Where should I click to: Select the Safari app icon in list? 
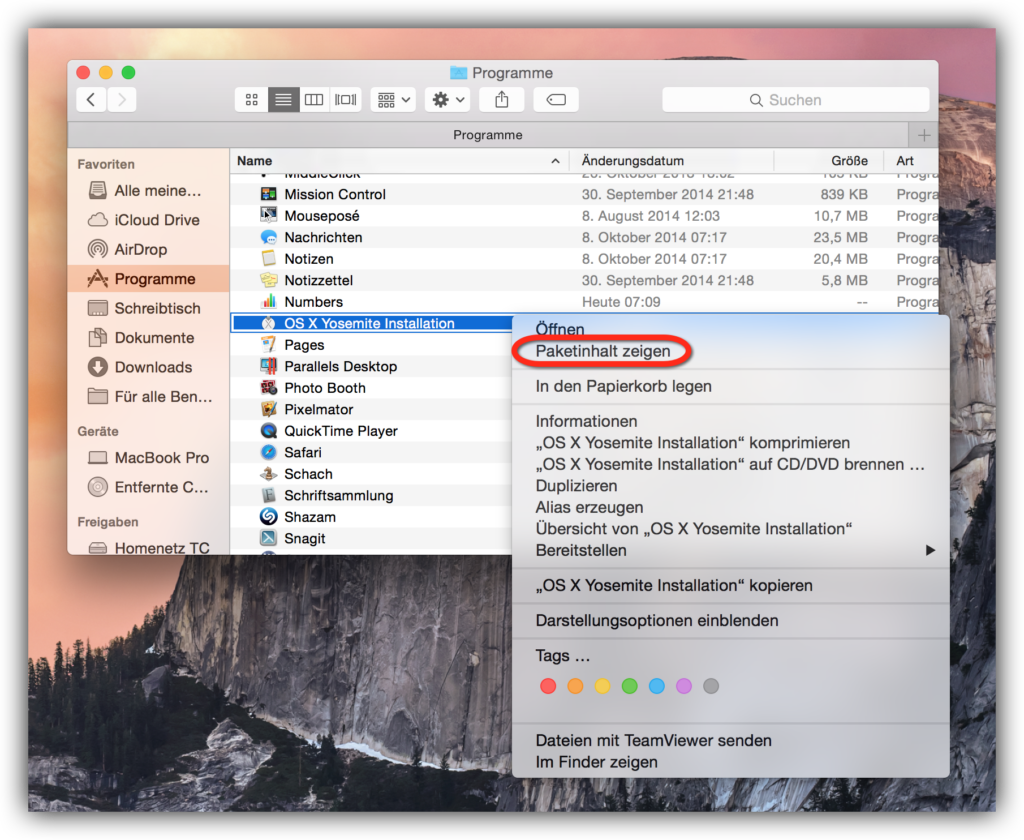point(268,453)
